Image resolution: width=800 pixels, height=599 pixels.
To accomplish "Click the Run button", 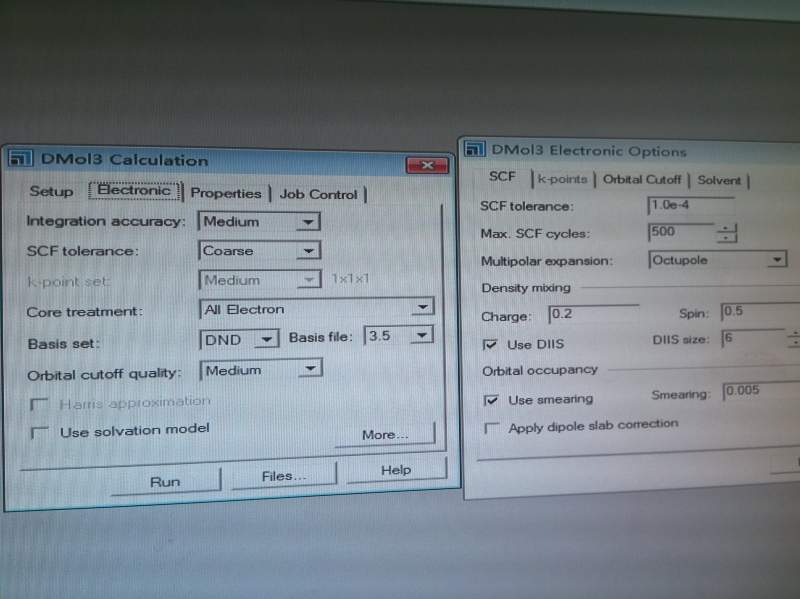I will [x=165, y=482].
